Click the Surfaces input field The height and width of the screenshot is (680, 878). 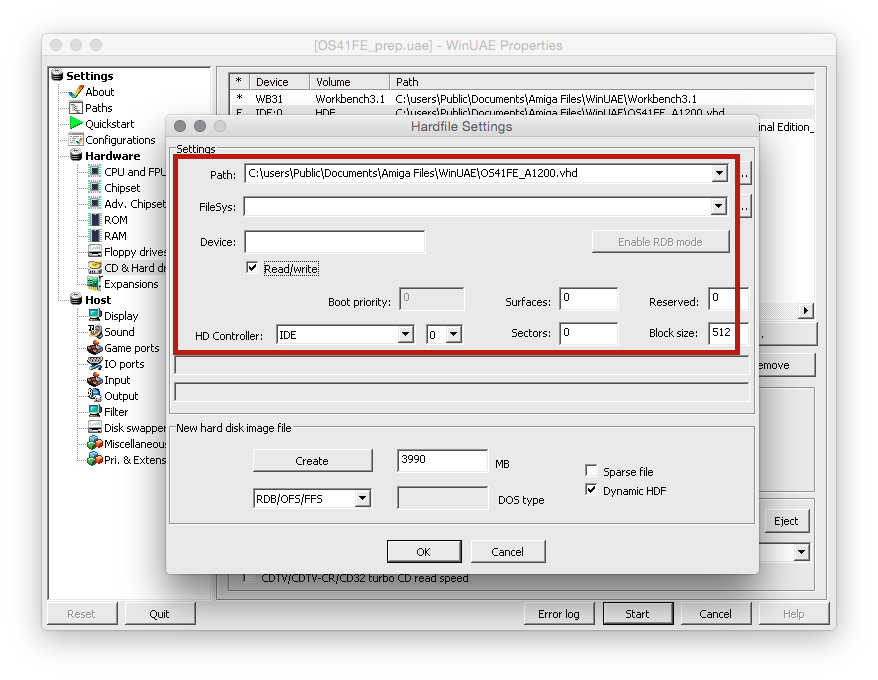click(x=589, y=299)
